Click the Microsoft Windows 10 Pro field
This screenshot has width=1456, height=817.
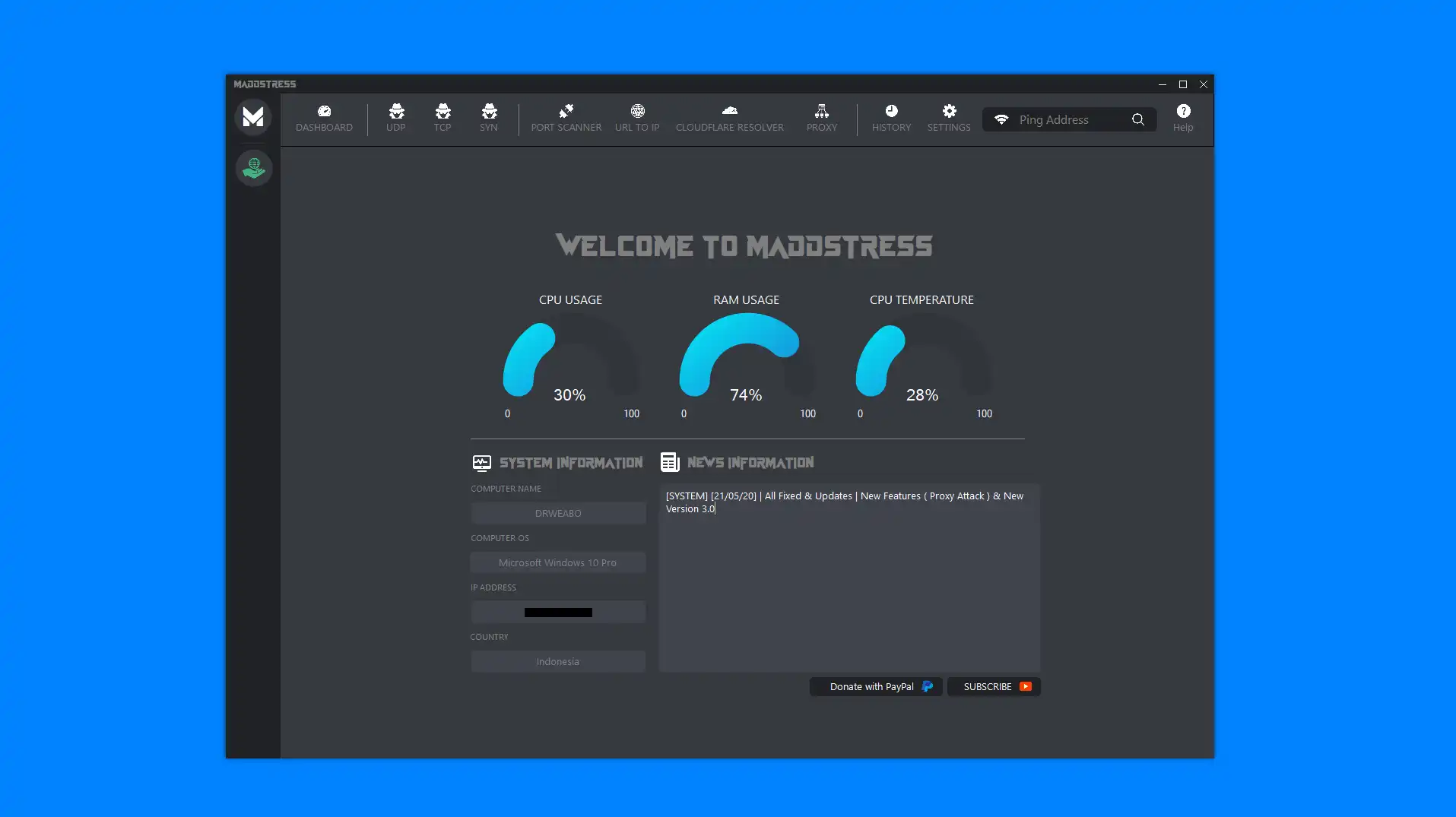(558, 562)
